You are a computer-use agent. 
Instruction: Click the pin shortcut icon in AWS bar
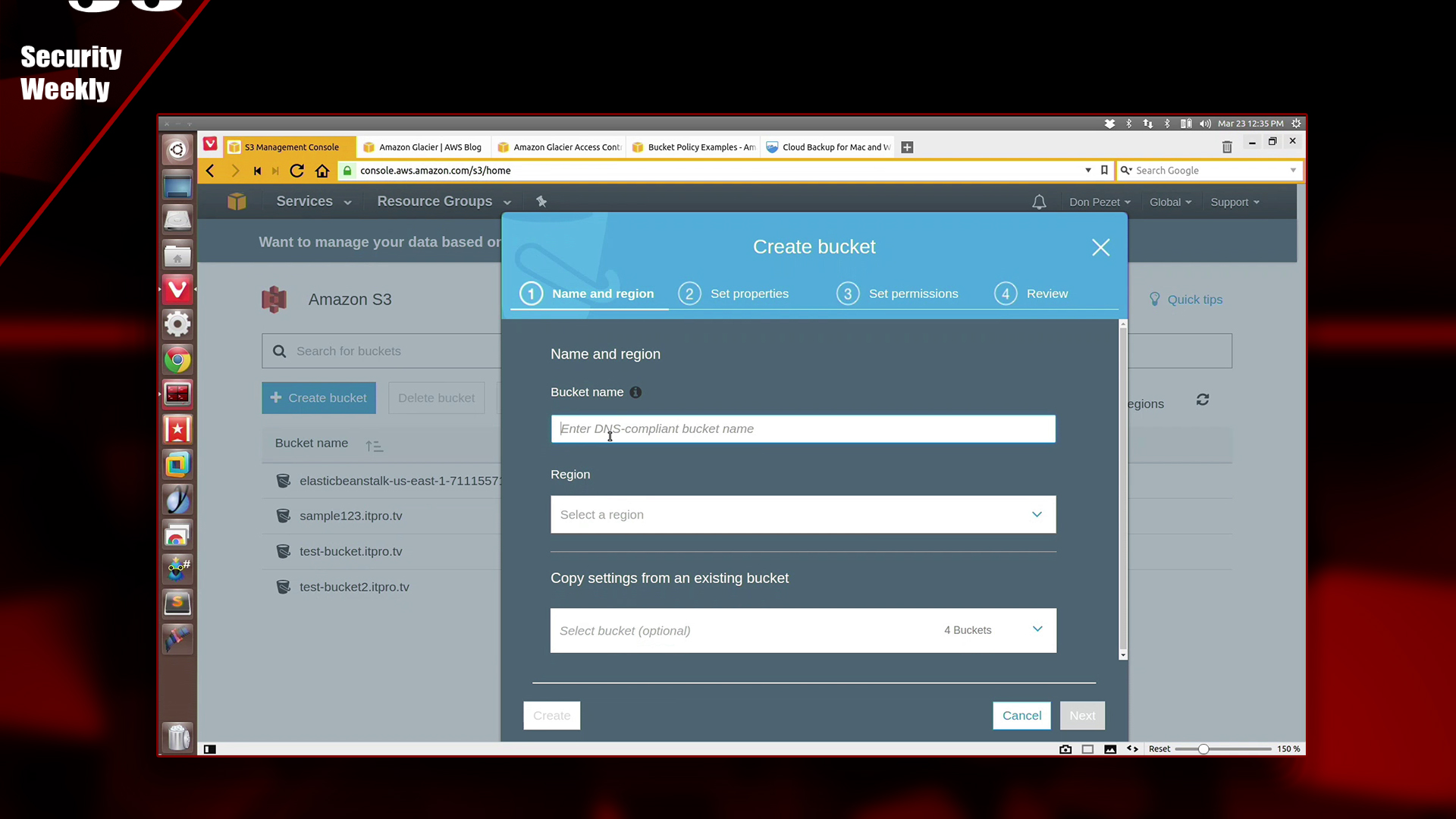tap(541, 201)
